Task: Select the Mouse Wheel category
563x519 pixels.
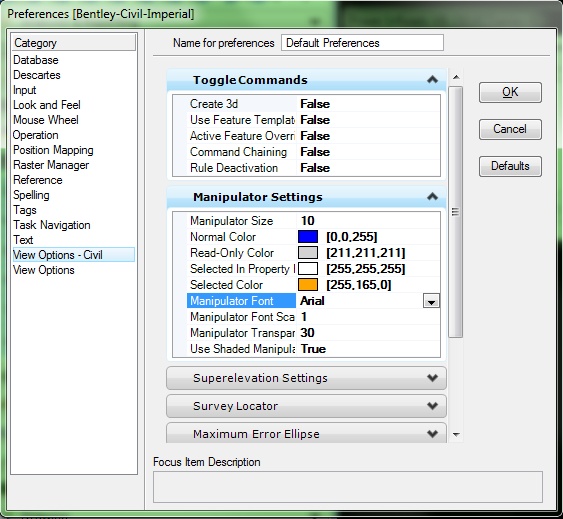Action: click(x=46, y=120)
